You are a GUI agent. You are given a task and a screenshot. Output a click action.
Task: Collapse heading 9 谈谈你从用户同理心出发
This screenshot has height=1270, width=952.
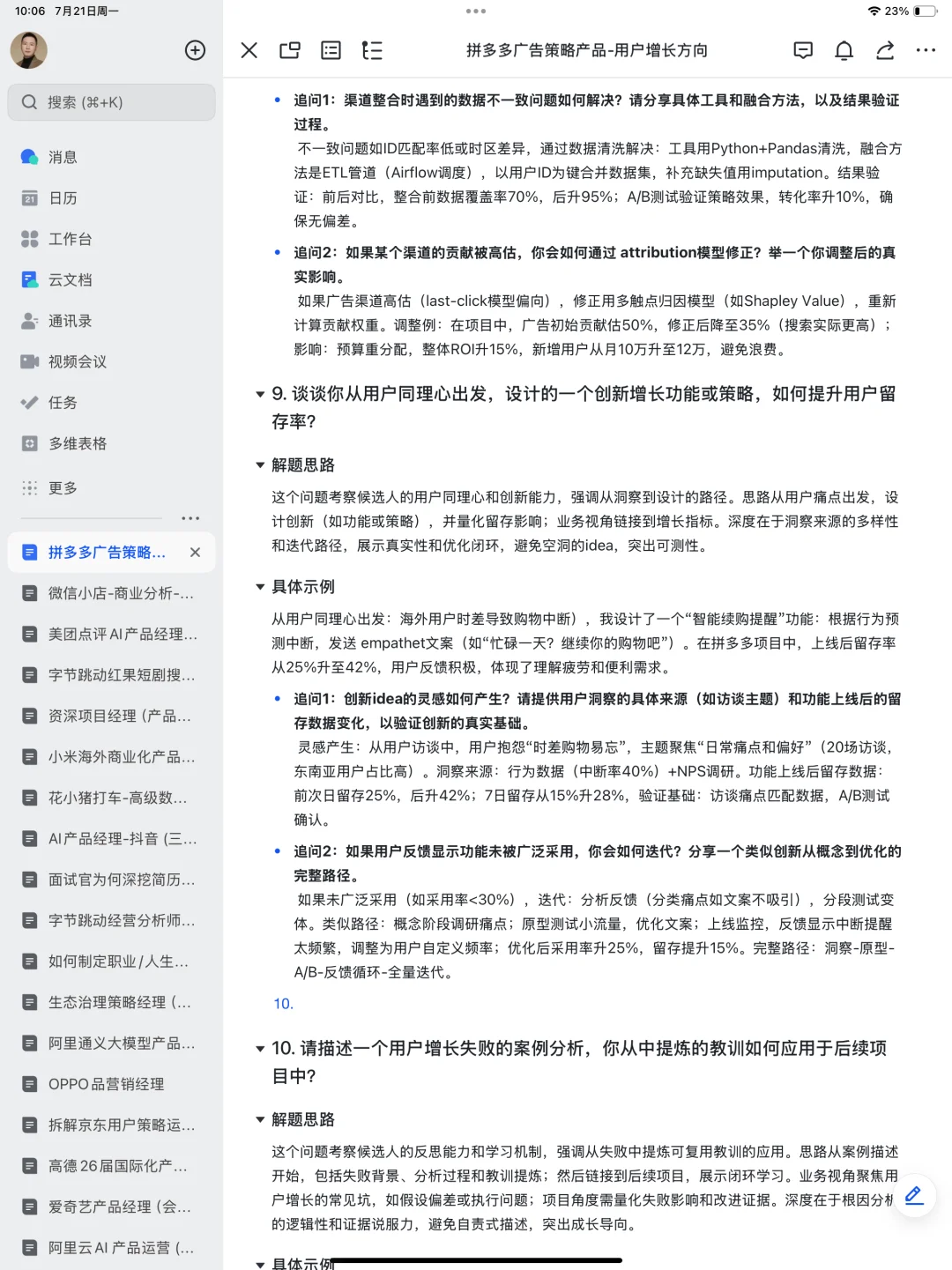click(x=260, y=394)
